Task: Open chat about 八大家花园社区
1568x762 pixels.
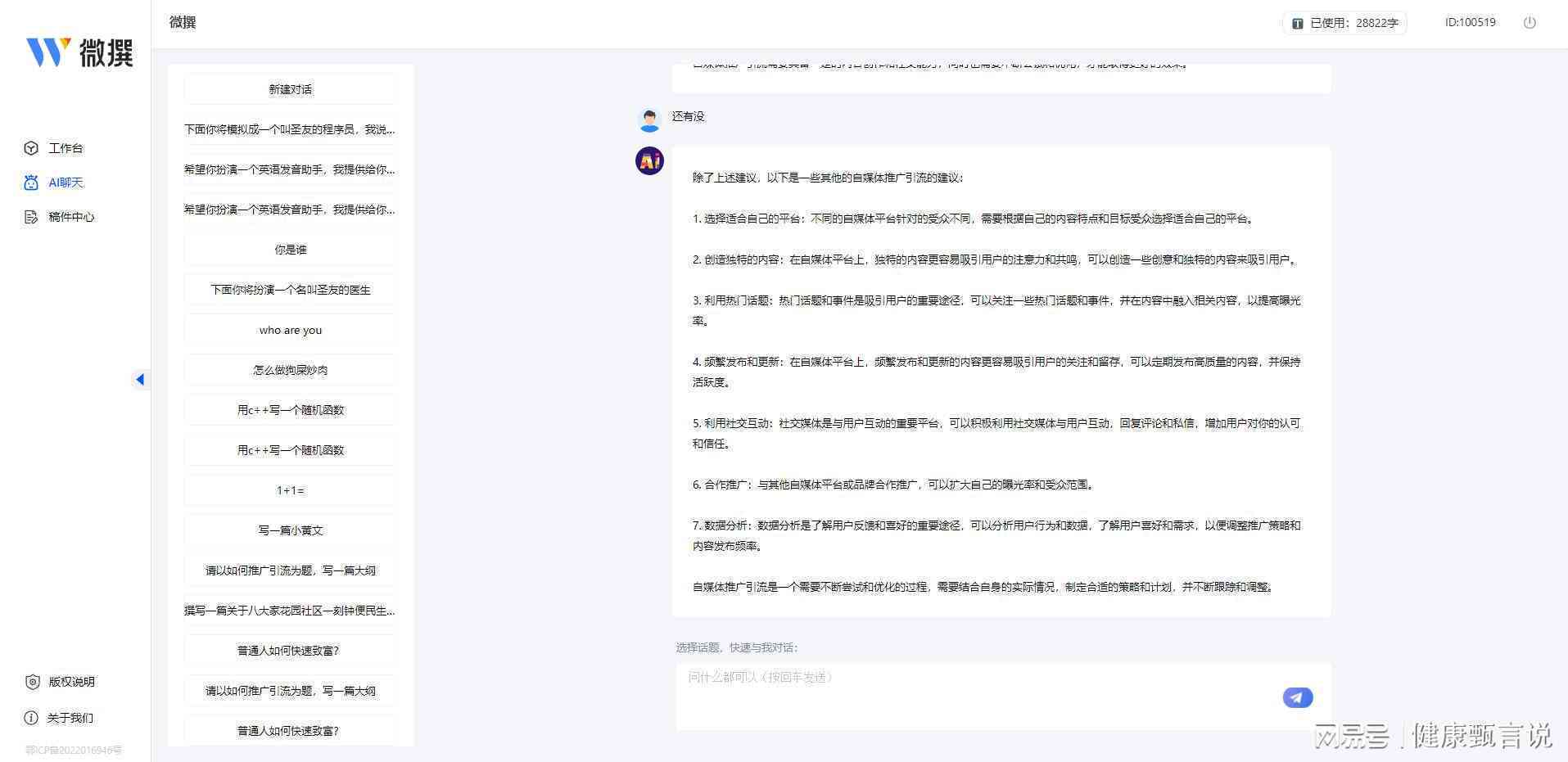Action: point(291,611)
